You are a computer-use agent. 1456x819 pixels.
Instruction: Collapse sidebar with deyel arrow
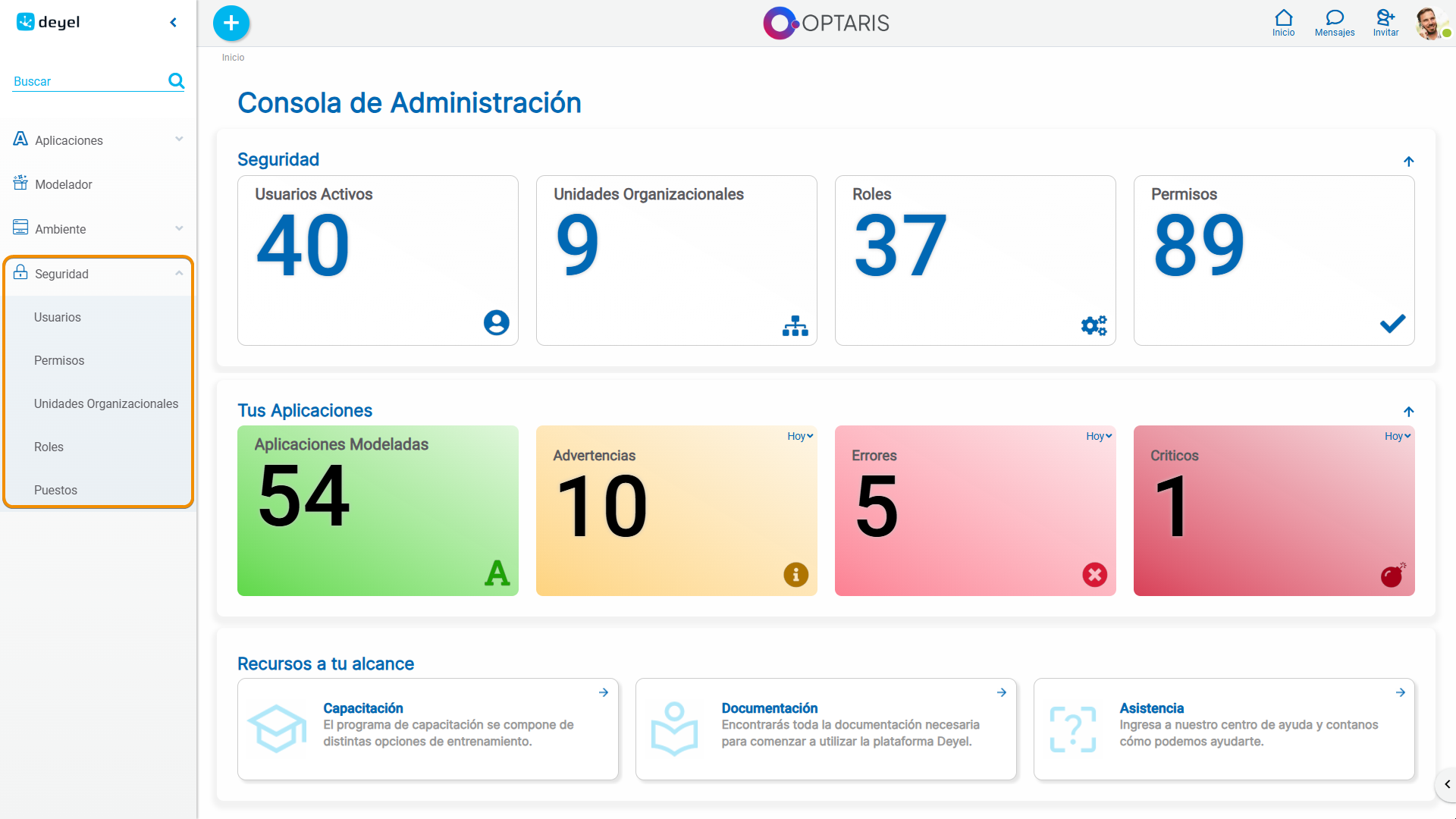coord(174,23)
